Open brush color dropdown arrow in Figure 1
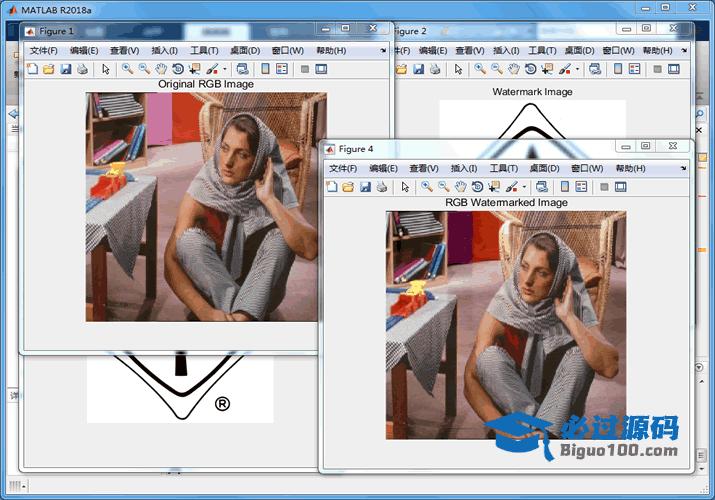Viewport: 715px width, 500px height. pos(225,69)
